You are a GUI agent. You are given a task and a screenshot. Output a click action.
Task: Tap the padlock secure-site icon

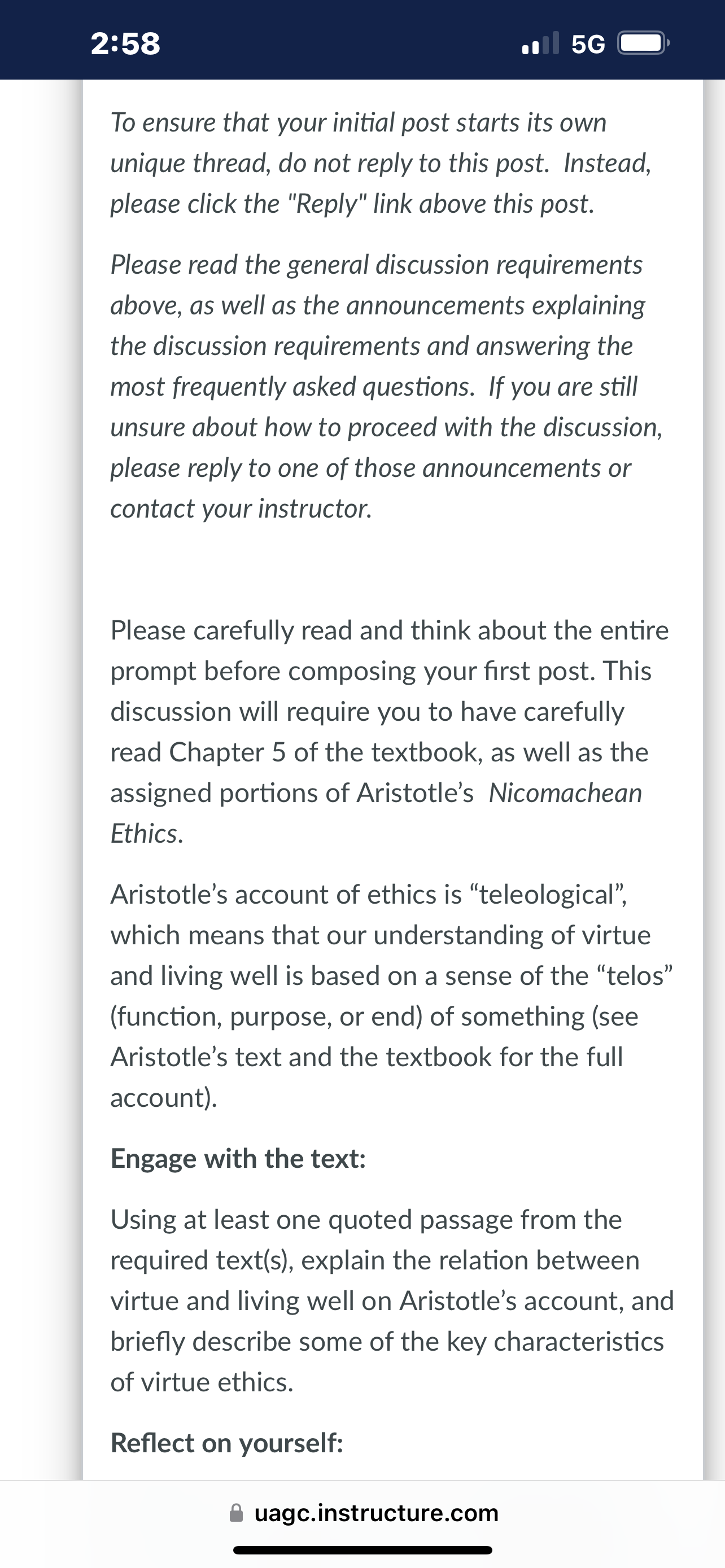click(x=237, y=1513)
